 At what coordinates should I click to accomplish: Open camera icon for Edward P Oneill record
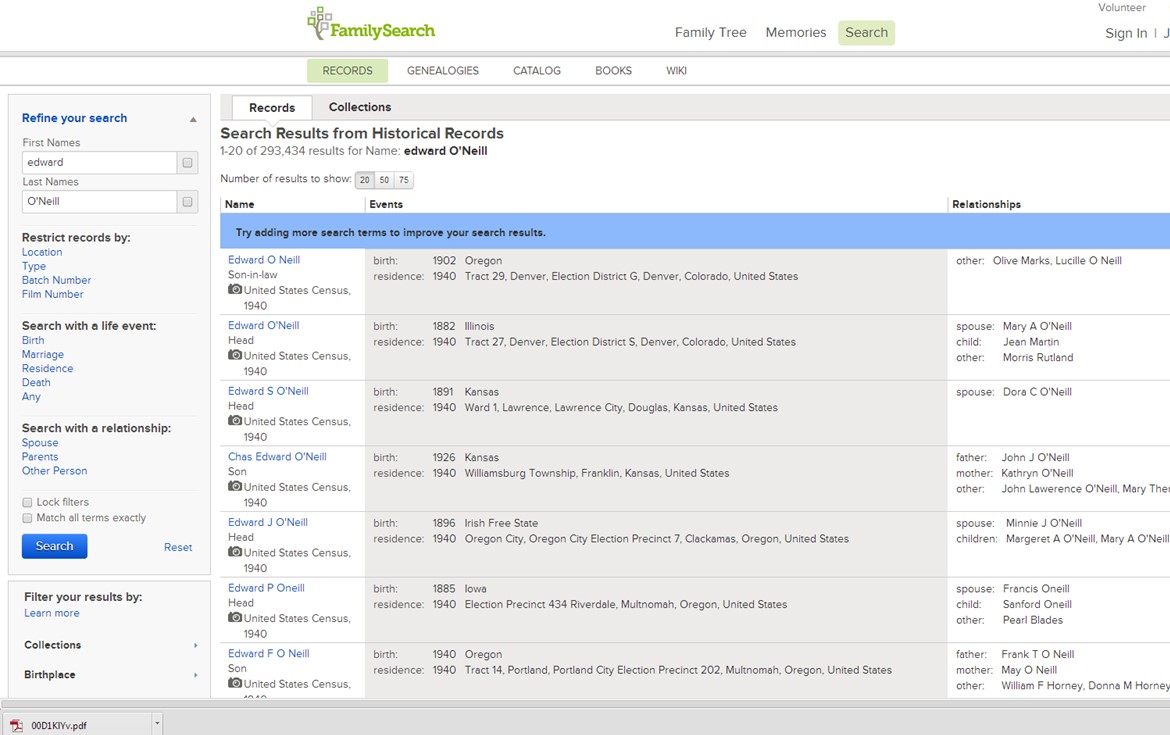[235, 618]
